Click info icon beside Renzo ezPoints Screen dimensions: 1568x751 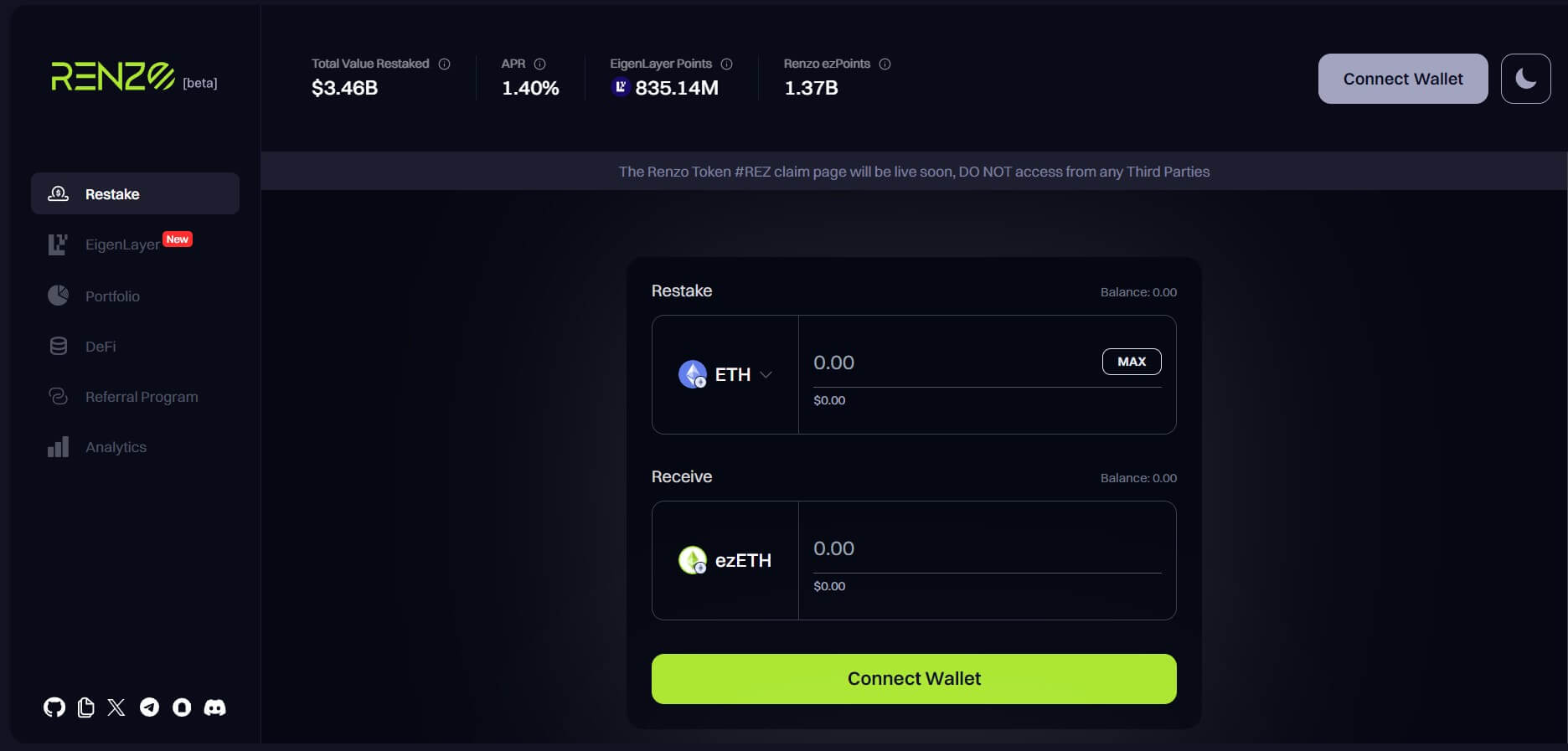tap(885, 64)
